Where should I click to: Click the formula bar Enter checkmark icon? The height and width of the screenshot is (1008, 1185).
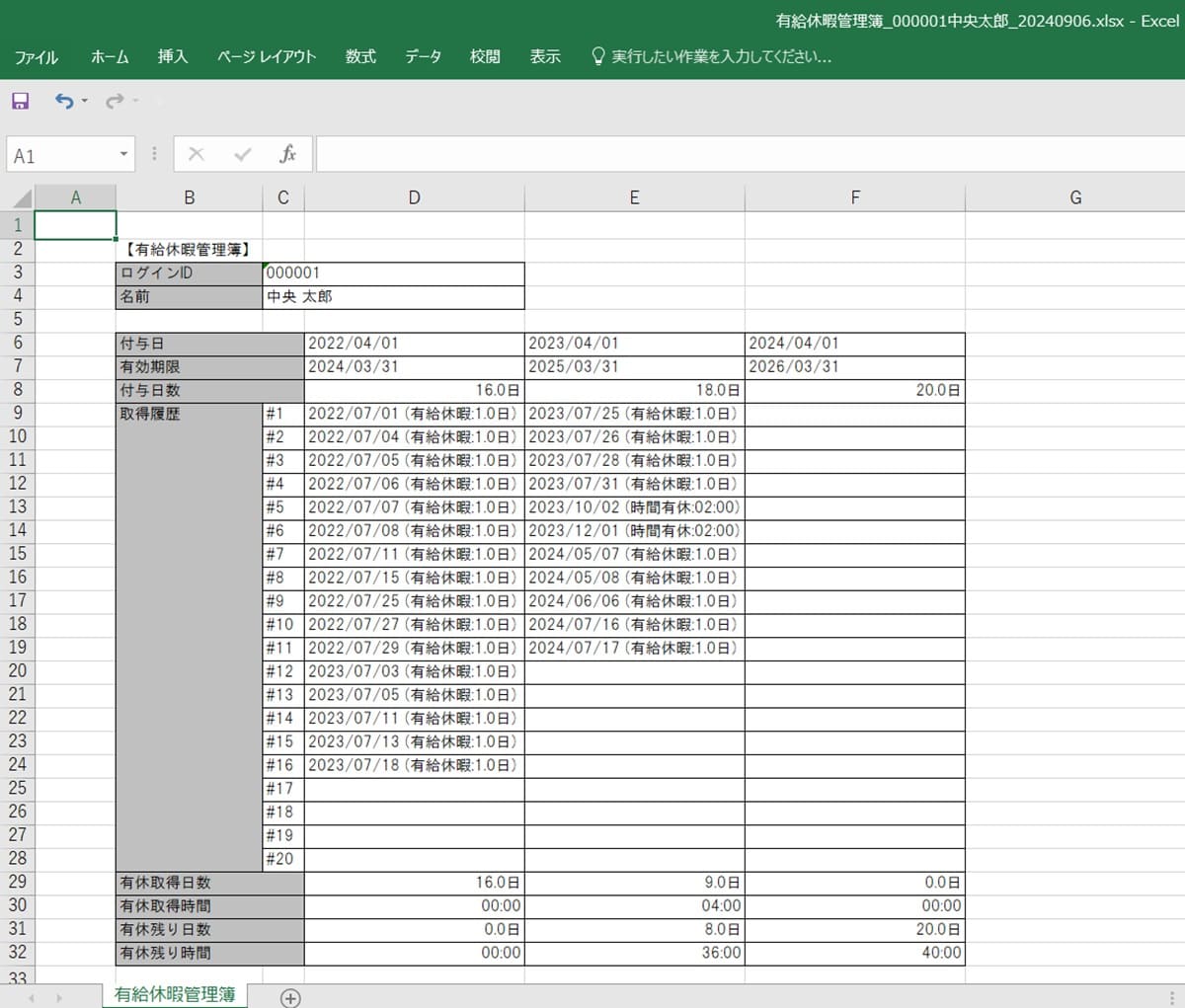[243, 154]
